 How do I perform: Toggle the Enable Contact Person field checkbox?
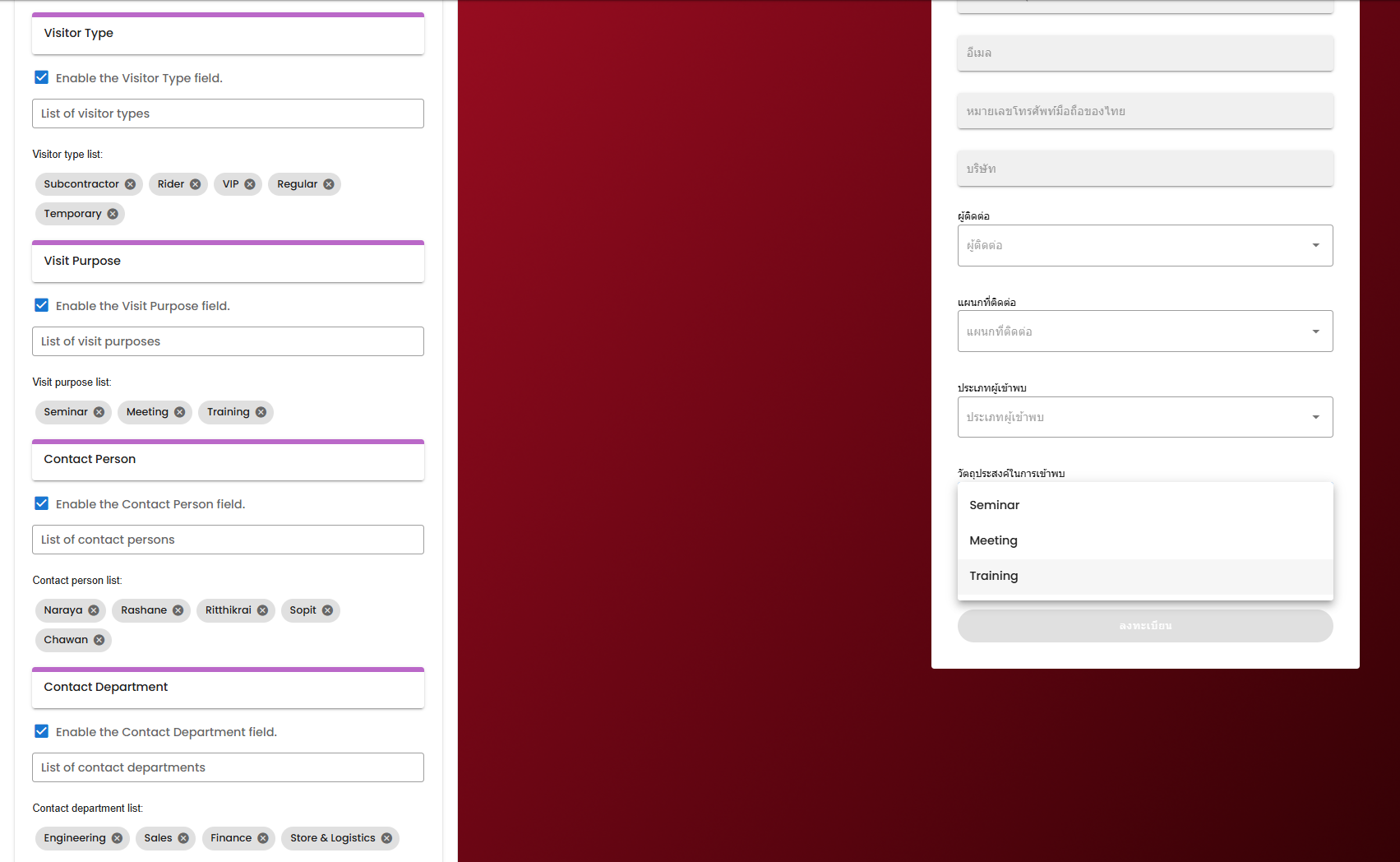pyautogui.click(x=42, y=503)
